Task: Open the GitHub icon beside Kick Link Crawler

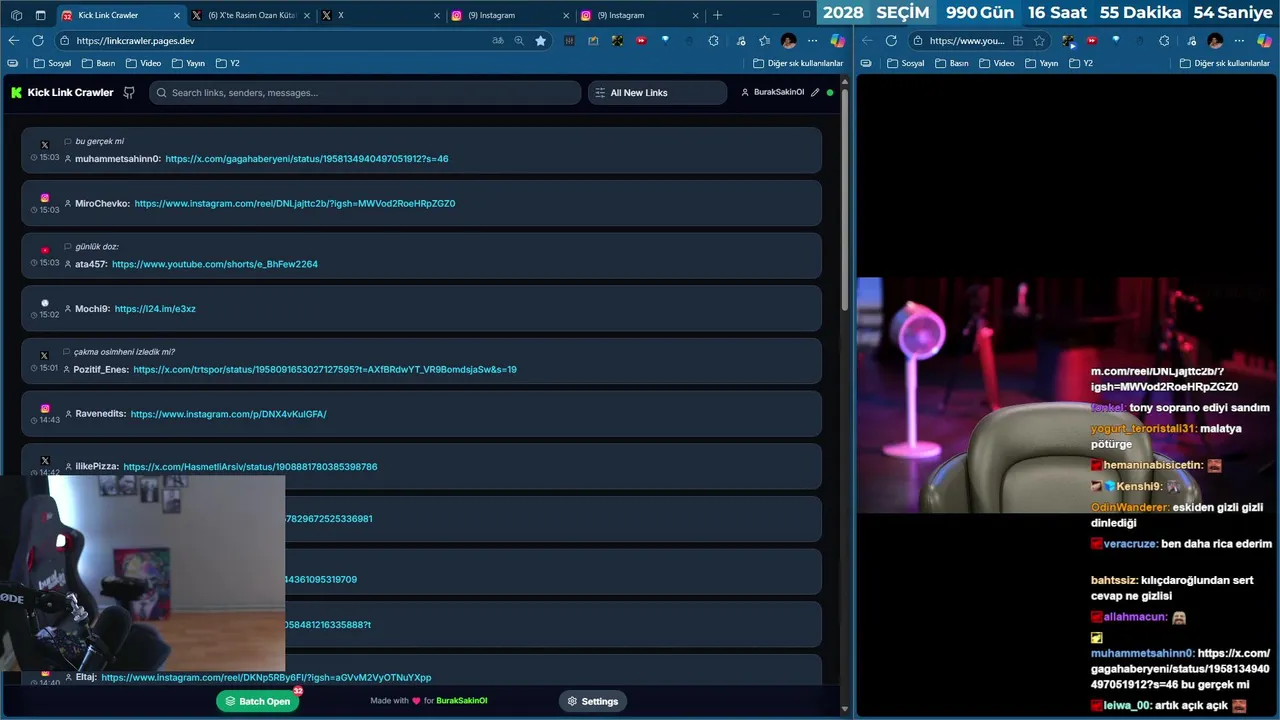Action: (129, 92)
